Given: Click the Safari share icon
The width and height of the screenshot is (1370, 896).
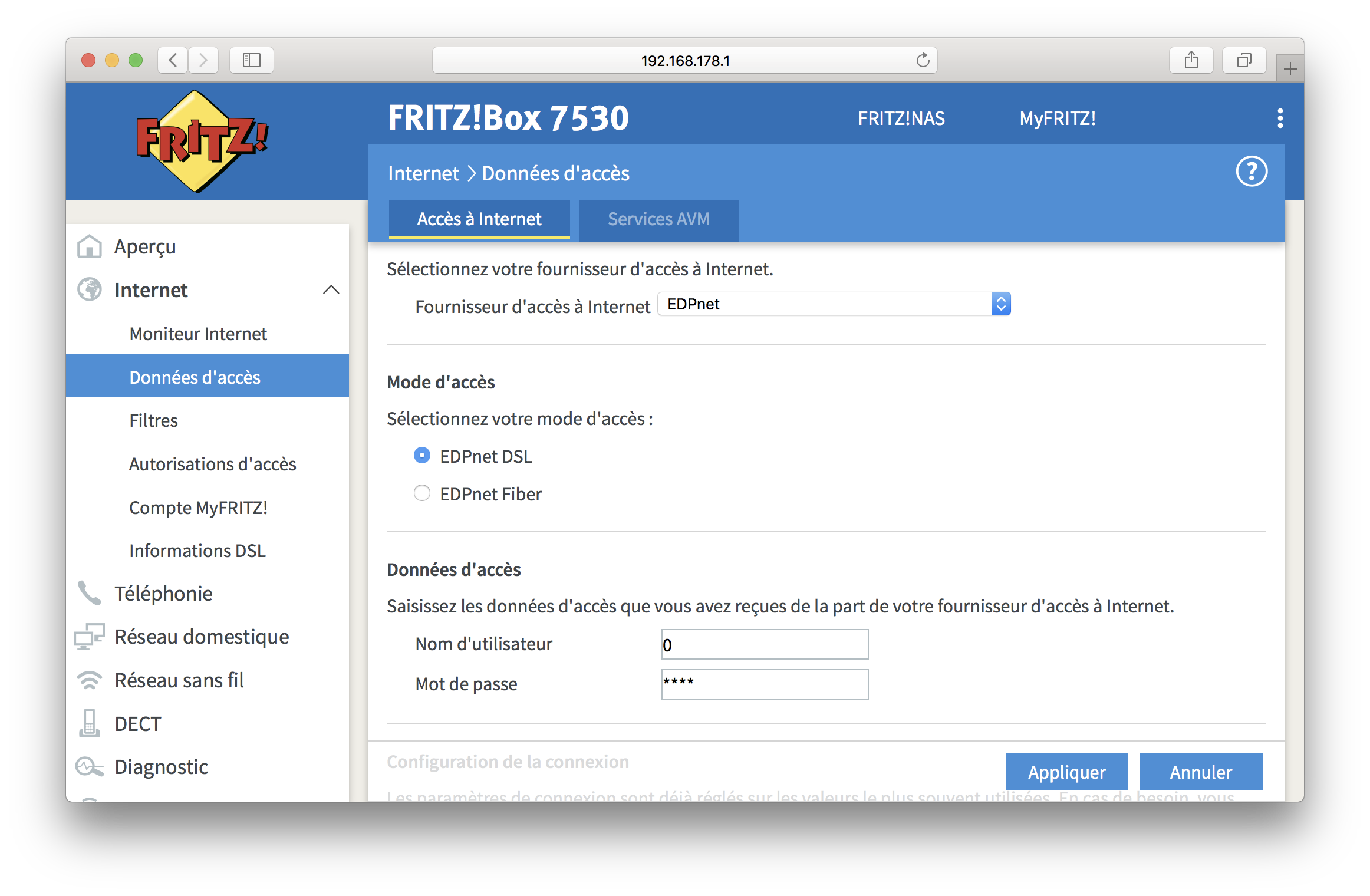Looking at the screenshot, I should click(x=1191, y=60).
